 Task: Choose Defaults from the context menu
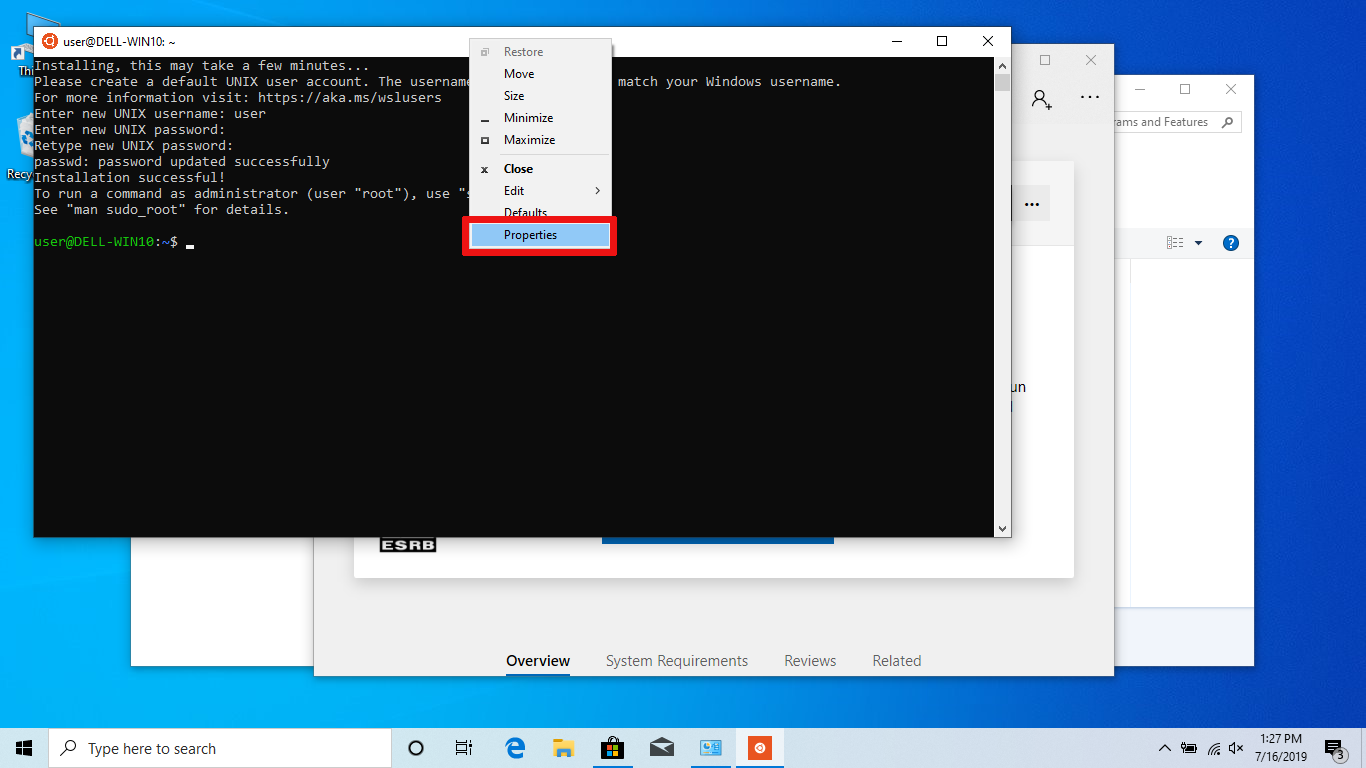526,212
